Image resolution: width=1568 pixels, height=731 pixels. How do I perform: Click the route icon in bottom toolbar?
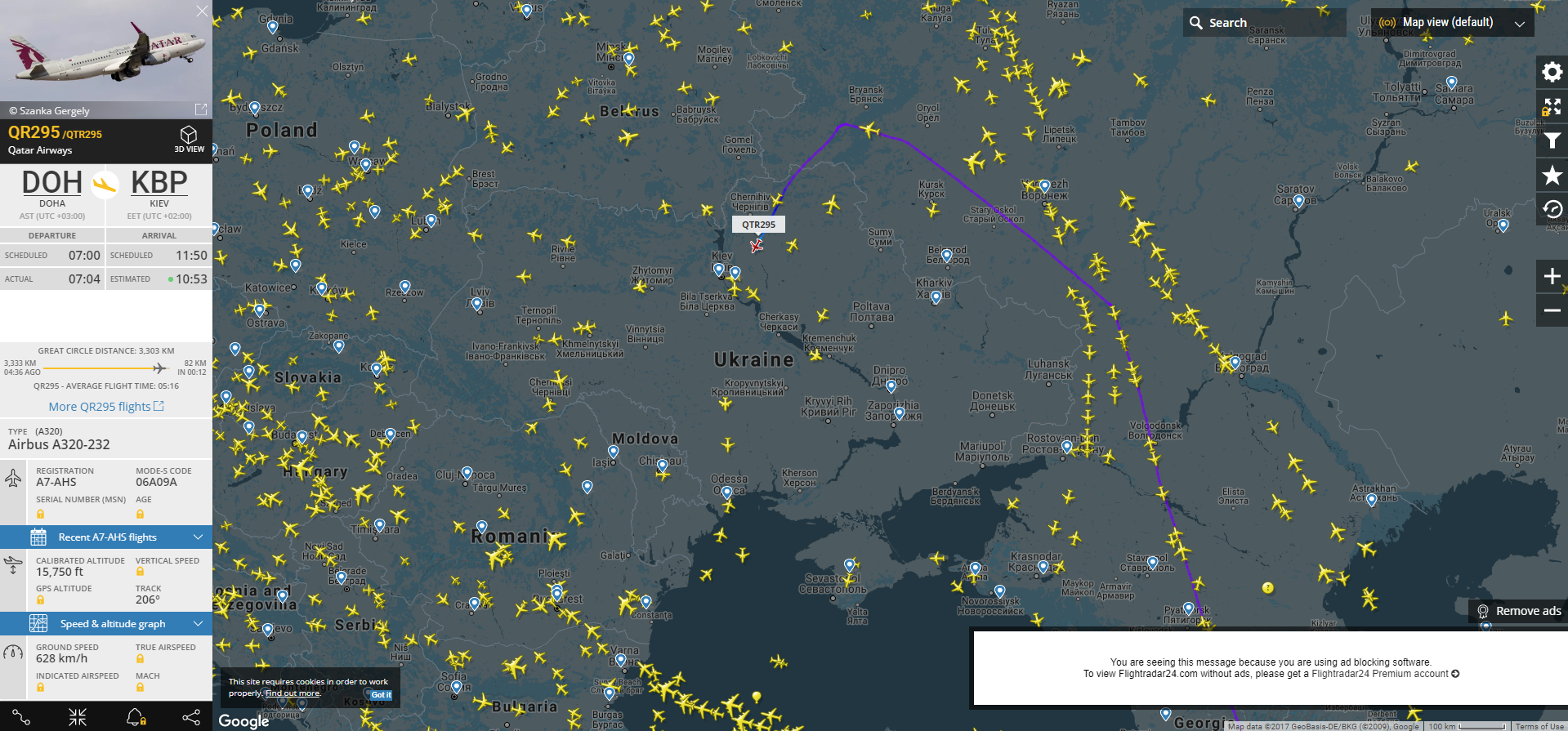coord(20,717)
